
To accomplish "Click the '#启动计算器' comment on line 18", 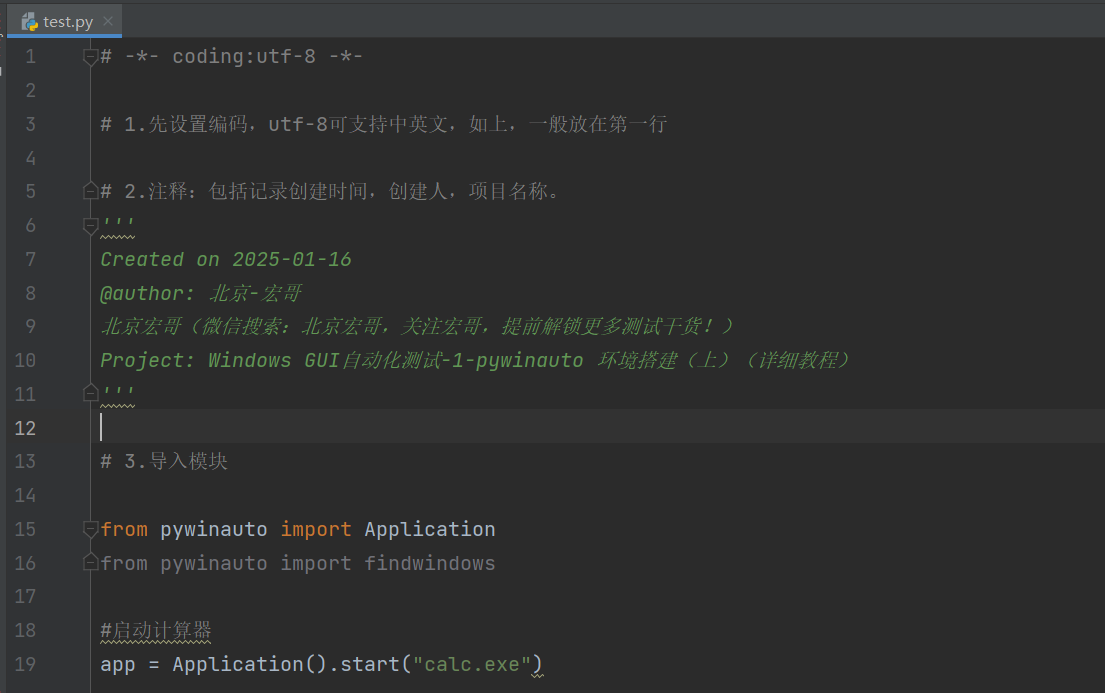I will coord(156,630).
